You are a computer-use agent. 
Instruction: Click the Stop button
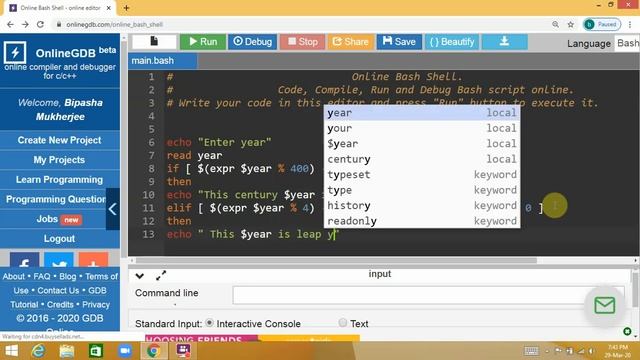tap(302, 42)
